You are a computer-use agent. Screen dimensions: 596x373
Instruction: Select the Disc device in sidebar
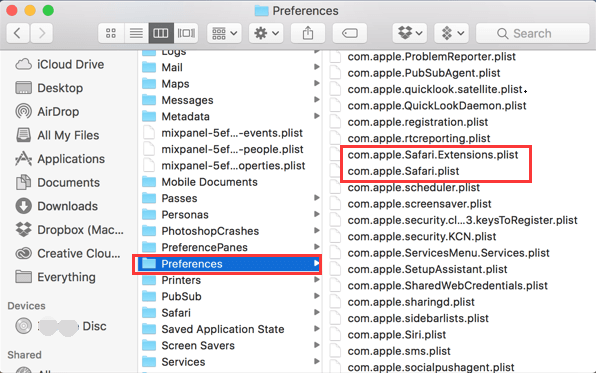point(61,326)
